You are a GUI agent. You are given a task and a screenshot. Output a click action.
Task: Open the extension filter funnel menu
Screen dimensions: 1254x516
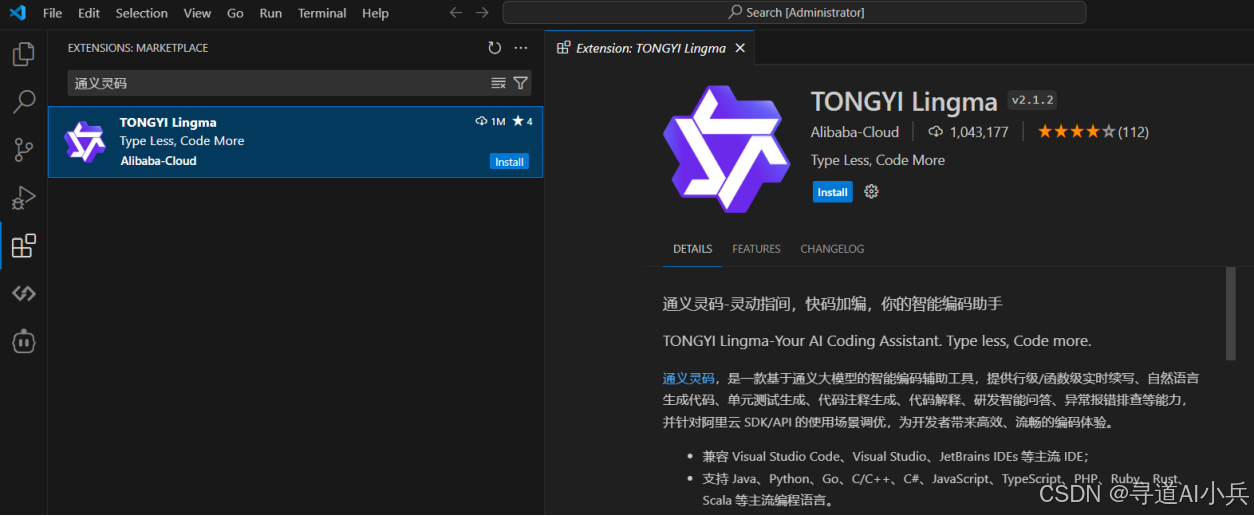tap(520, 83)
